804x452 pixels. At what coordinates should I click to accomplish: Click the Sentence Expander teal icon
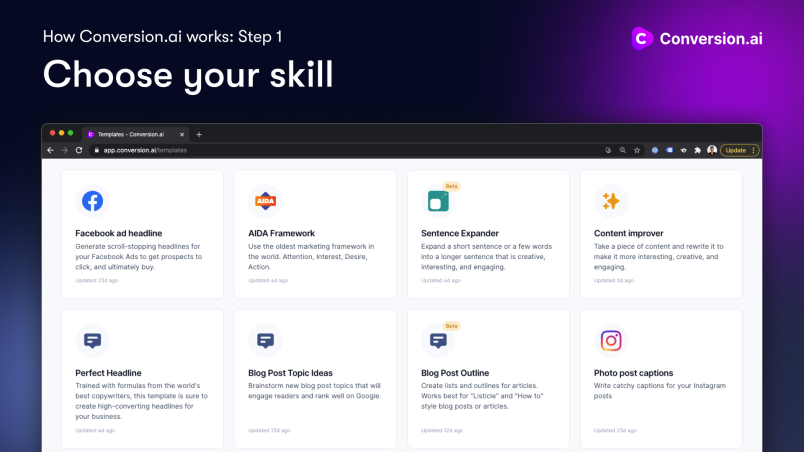438,201
